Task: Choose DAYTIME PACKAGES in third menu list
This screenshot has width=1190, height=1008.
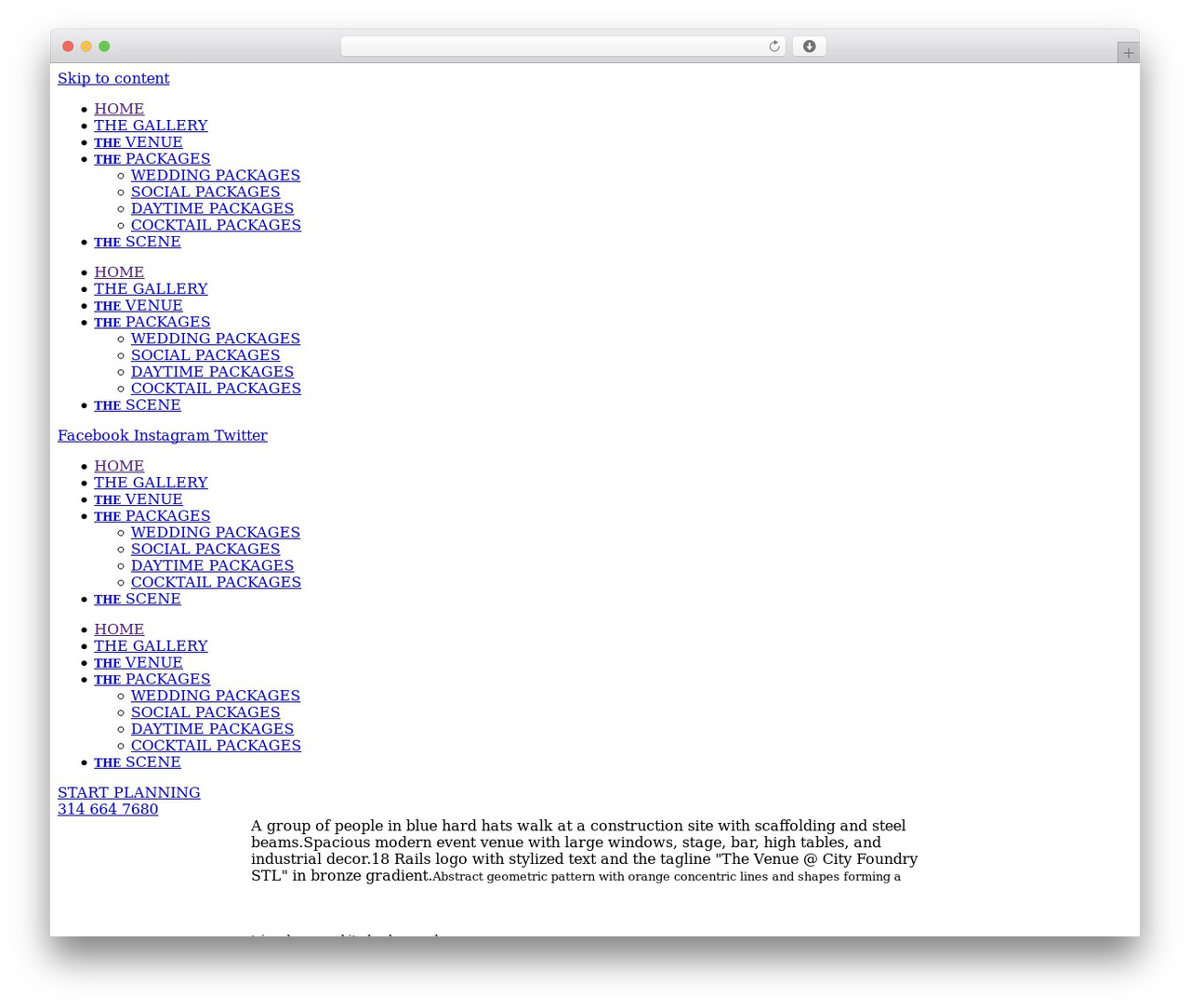Action: [212, 565]
